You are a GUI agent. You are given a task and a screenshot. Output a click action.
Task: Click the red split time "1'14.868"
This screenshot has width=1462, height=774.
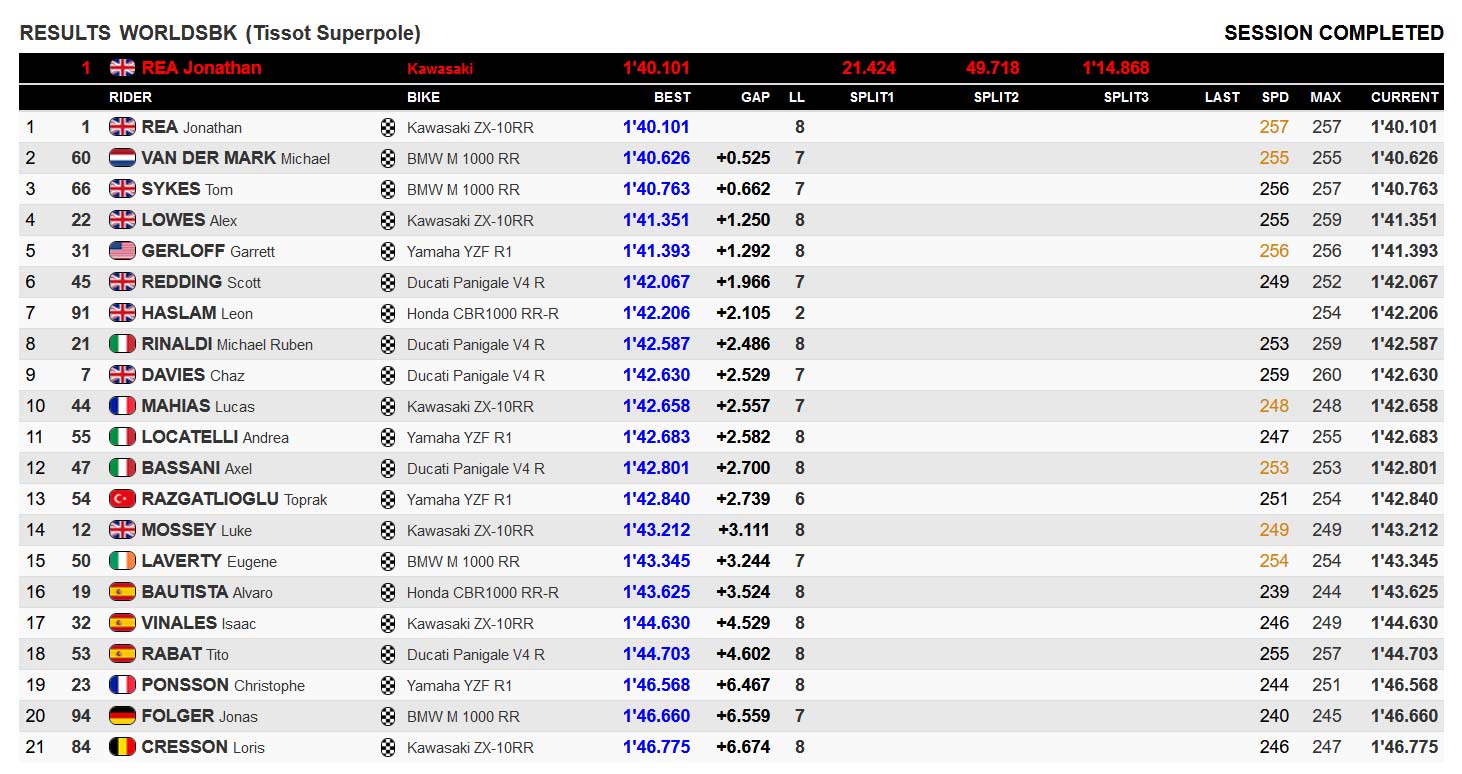pyautogui.click(x=1116, y=68)
